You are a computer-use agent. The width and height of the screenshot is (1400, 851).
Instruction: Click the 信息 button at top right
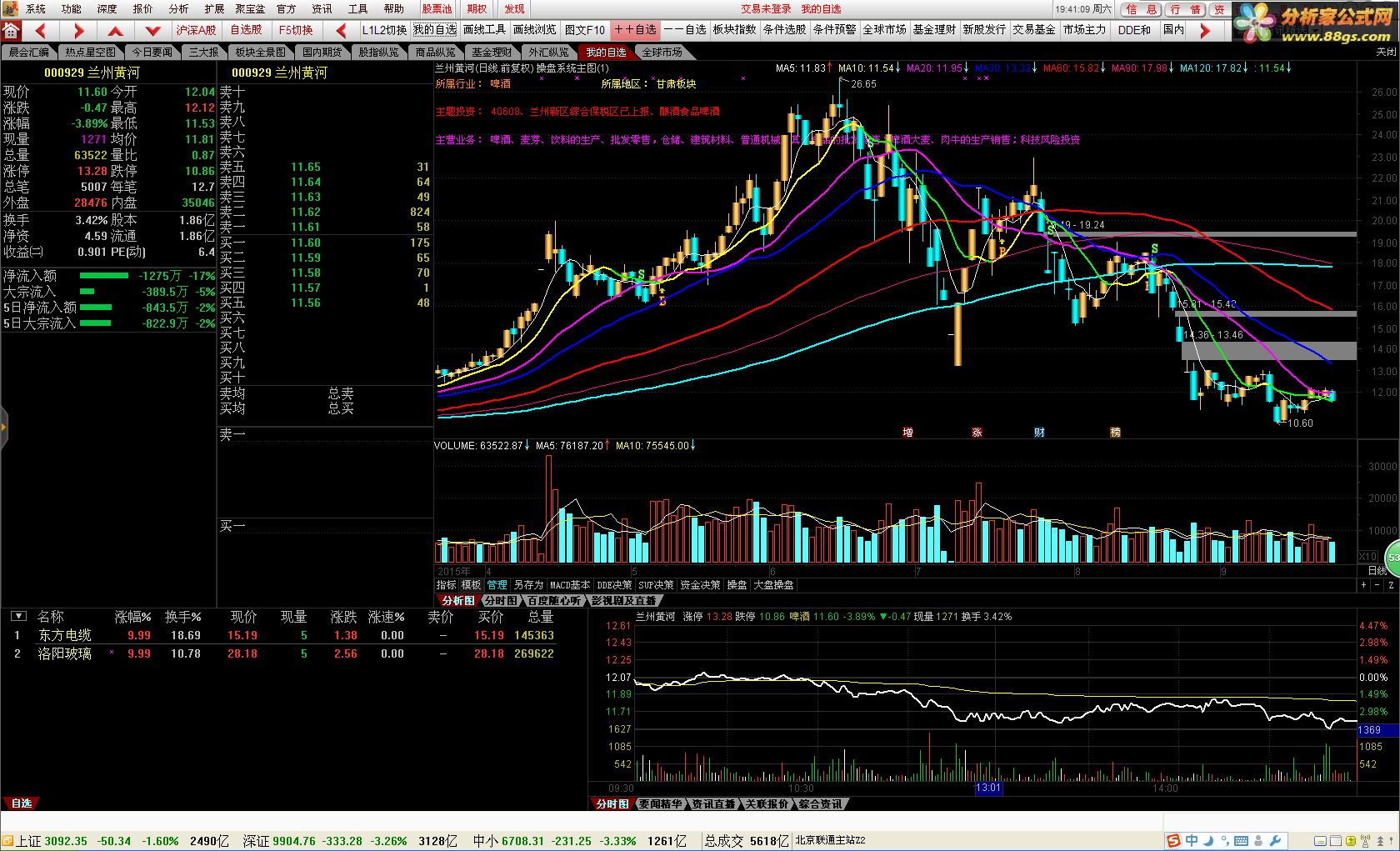[x=1142, y=9]
